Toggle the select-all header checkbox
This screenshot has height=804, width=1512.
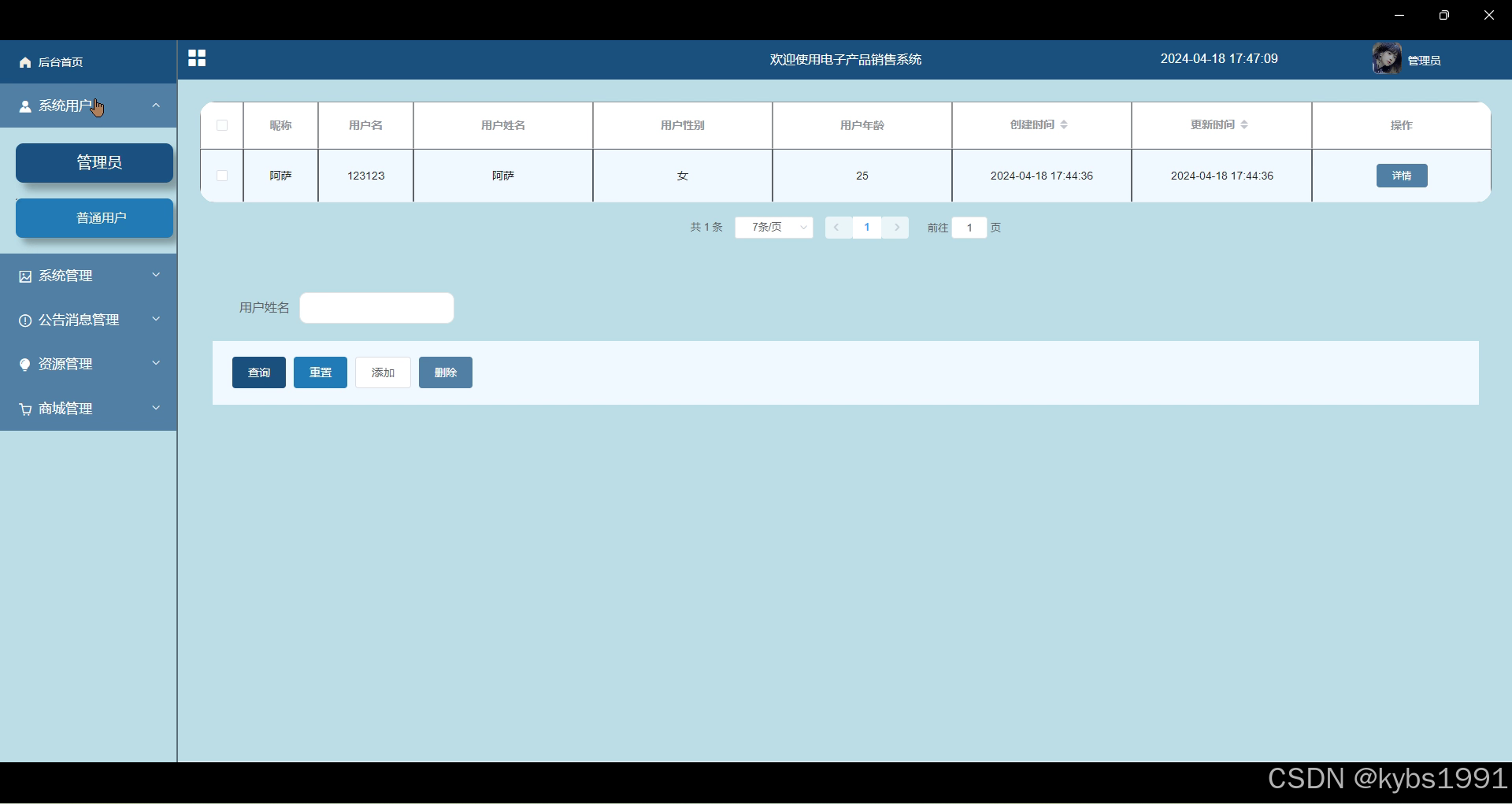click(x=222, y=125)
